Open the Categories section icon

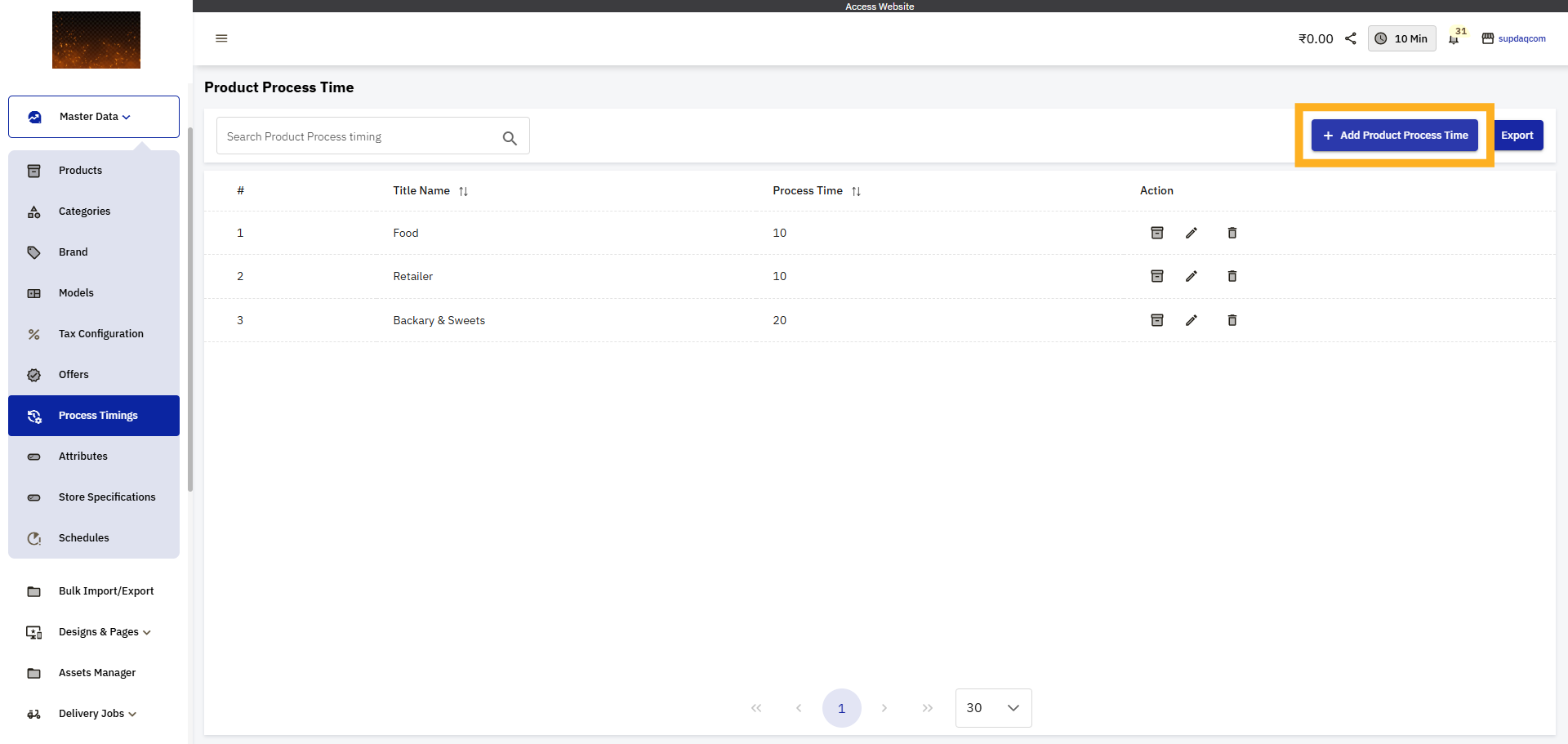coord(33,212)
